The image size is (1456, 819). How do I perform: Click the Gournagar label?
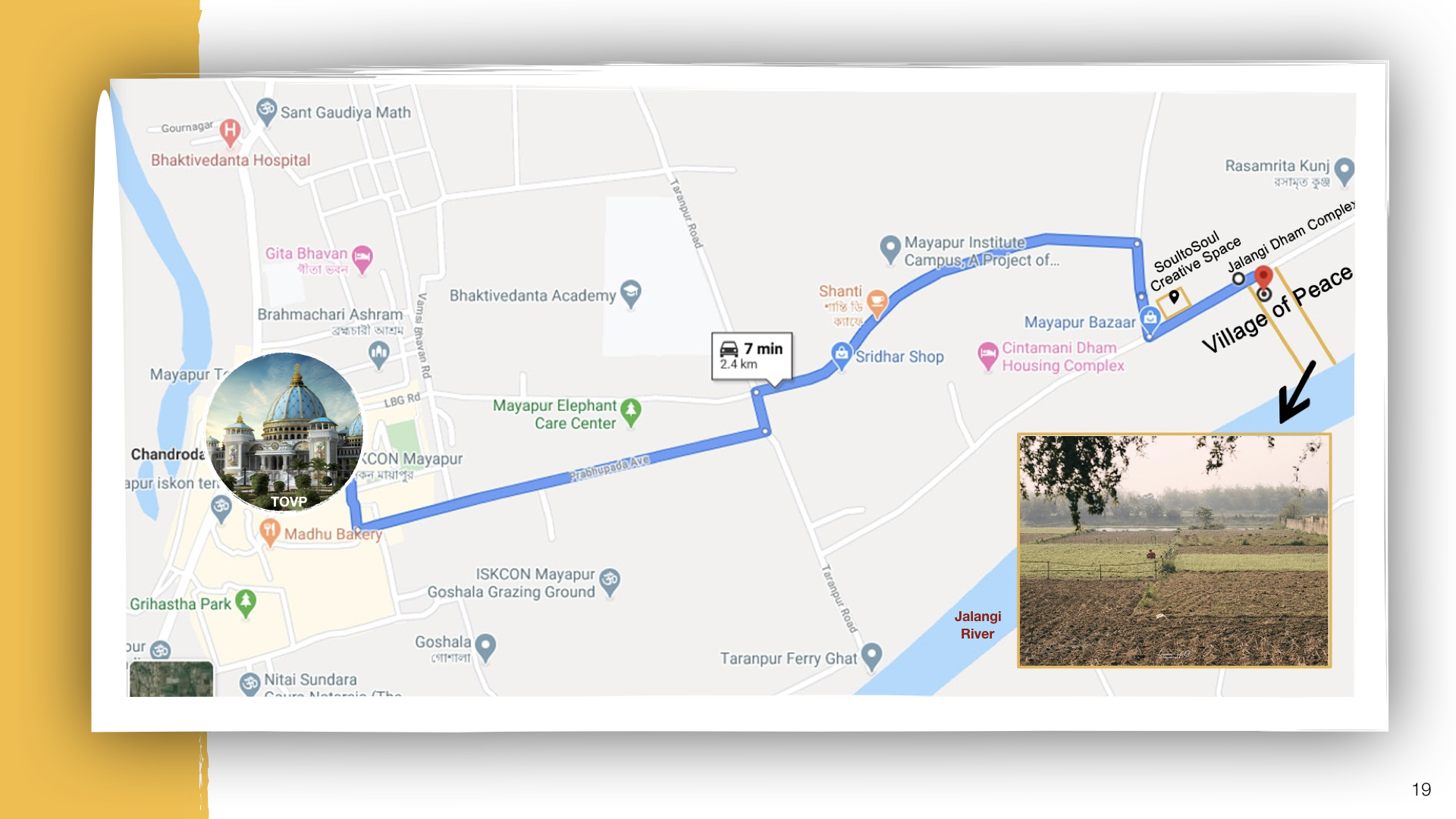[x=187, y=127]
